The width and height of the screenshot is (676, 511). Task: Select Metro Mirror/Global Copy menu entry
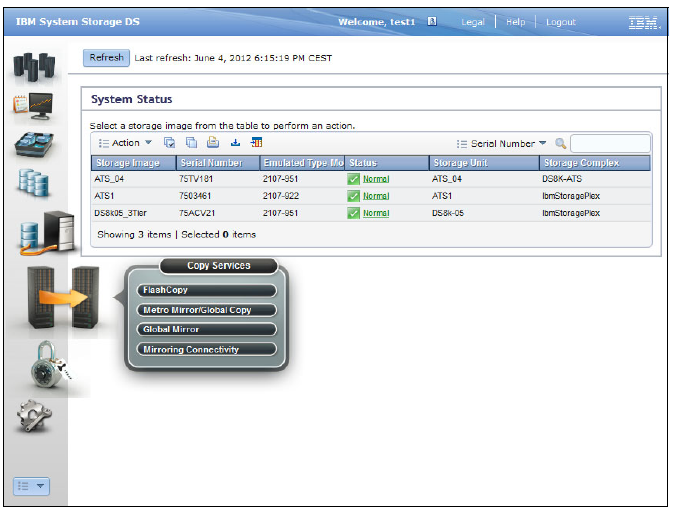[x=207, y=310]
